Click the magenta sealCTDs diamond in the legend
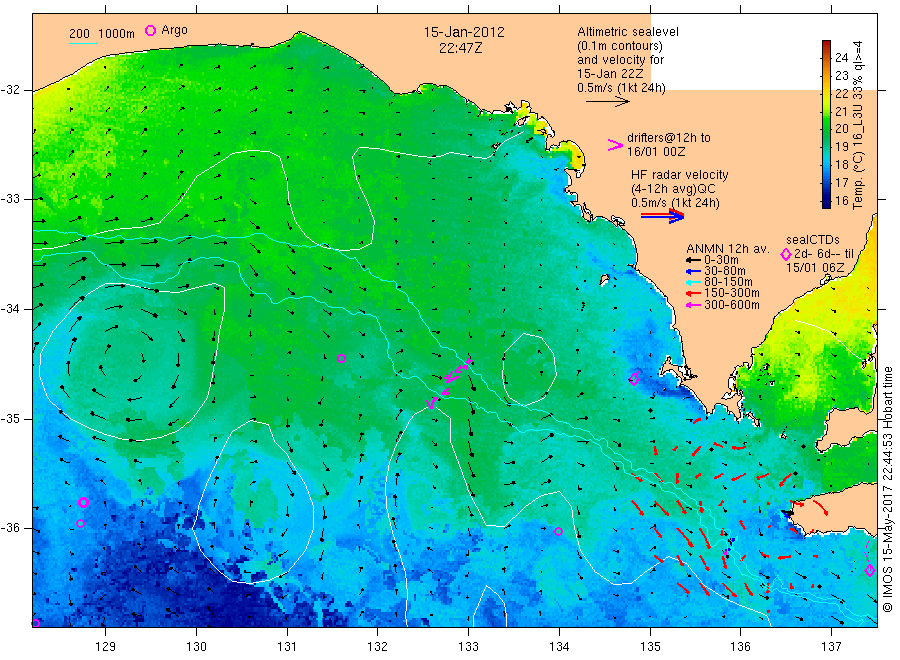900x660 pixels. click(x=786, y=254)
